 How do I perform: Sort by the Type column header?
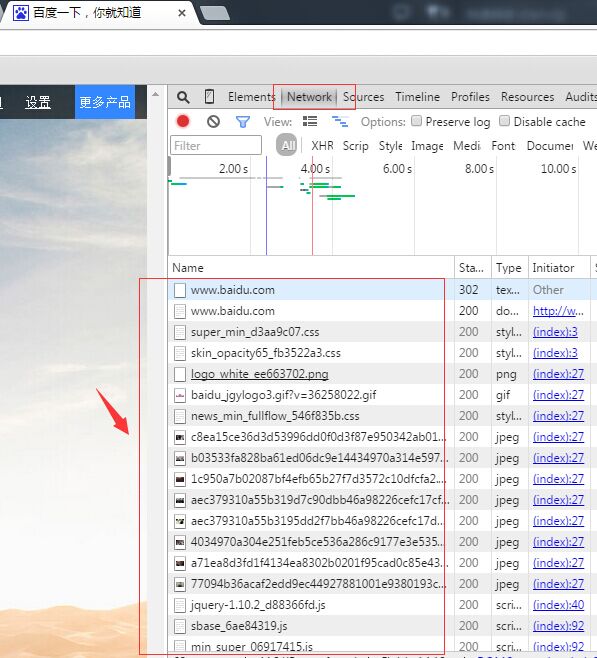pos(510,268)
